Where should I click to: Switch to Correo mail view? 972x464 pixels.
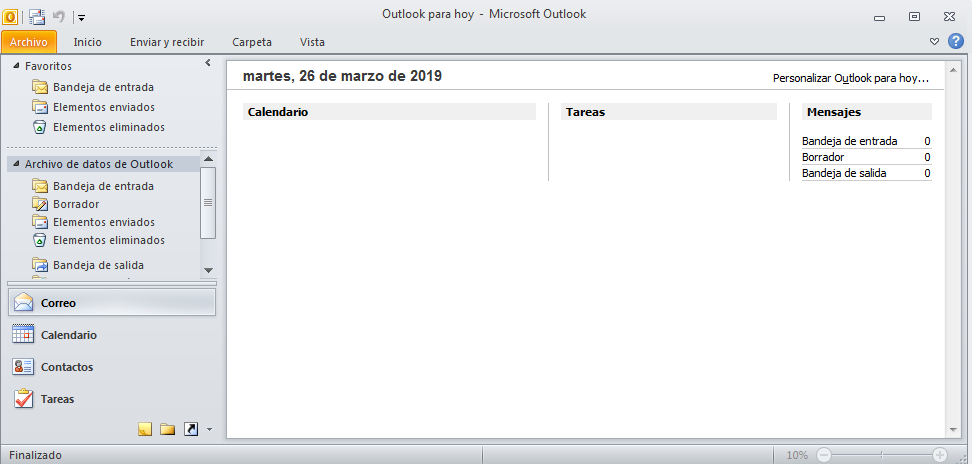[112, 303]
